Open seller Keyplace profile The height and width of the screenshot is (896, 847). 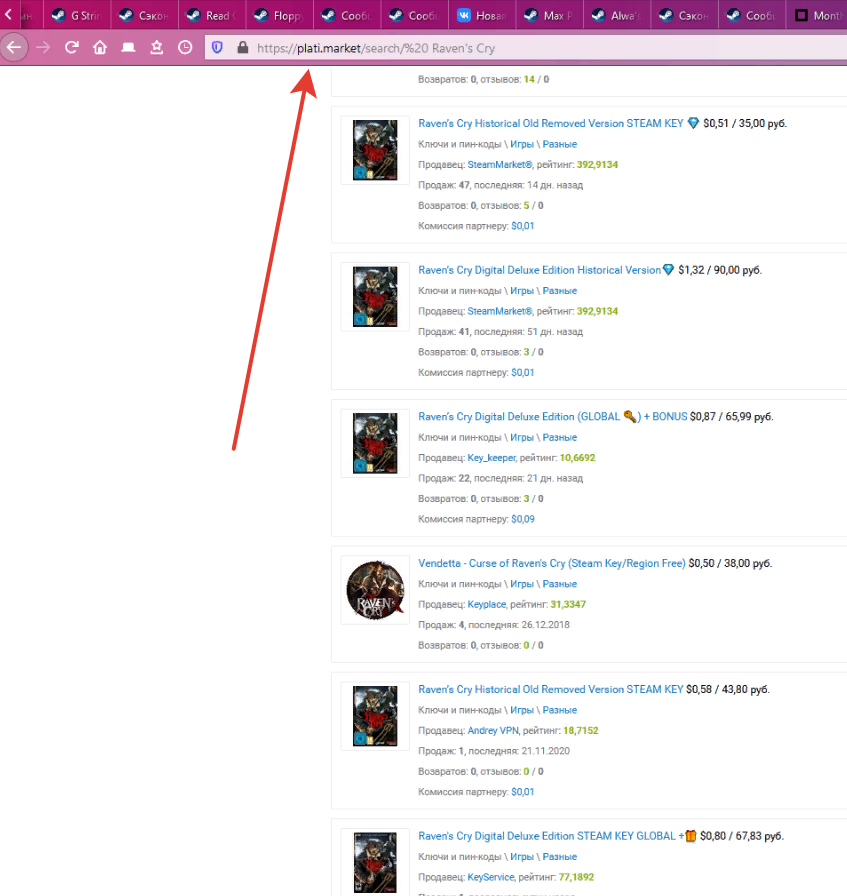click(487, 604)
